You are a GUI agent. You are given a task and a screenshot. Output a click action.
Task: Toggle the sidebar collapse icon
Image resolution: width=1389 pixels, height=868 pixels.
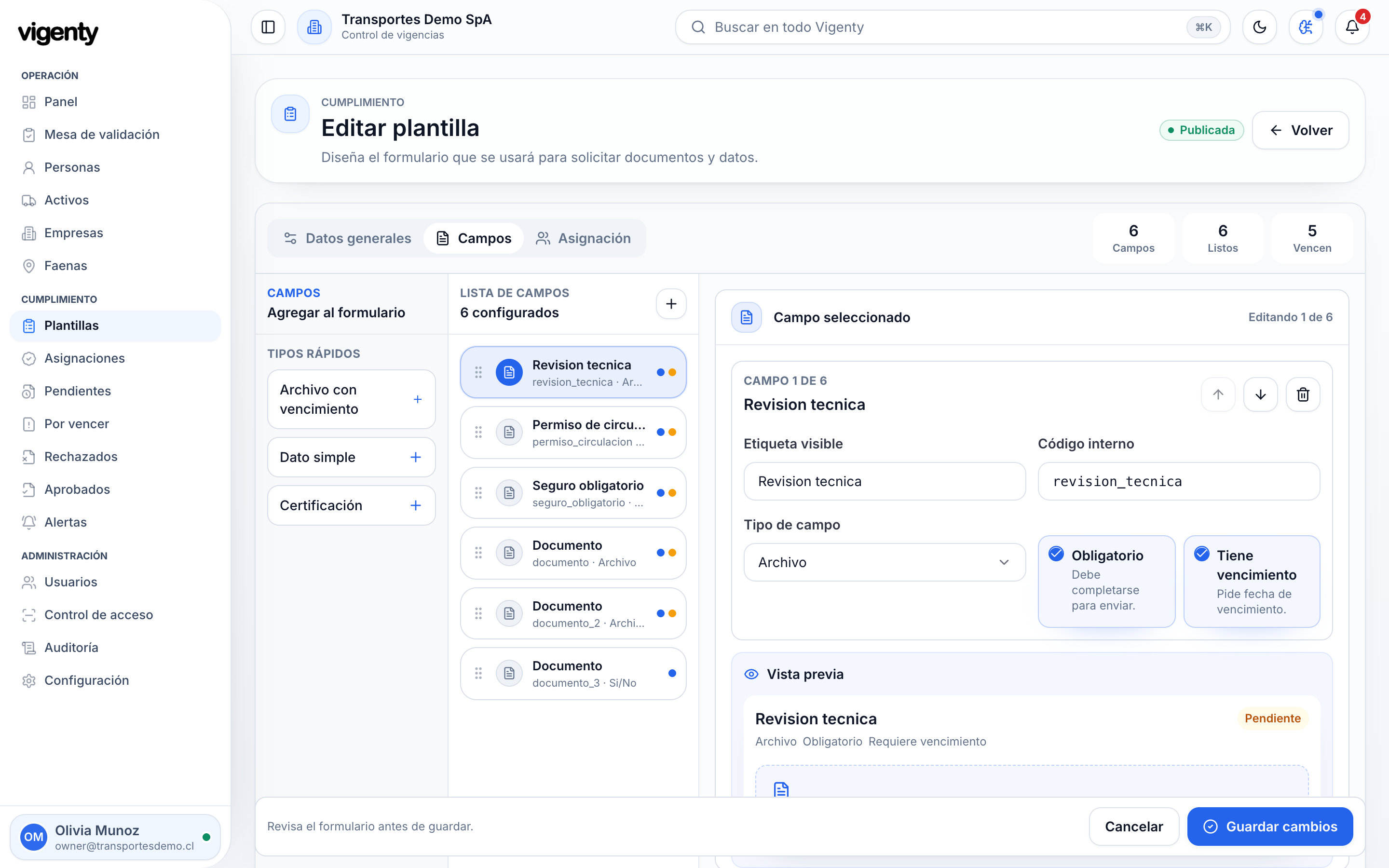[x=268, y=27]
